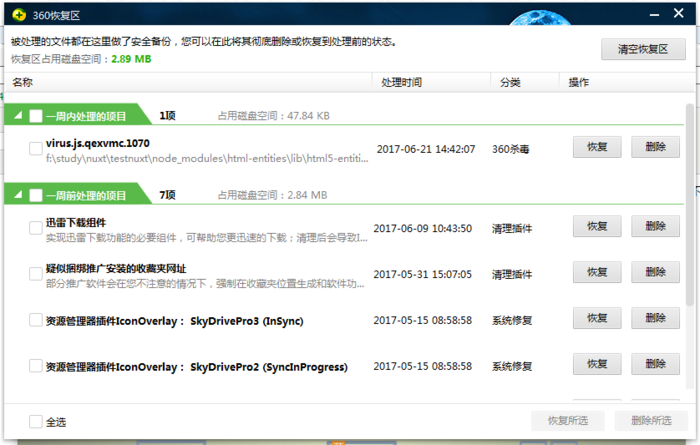Check the 一周前处理的项目 group checkbox
Image resolution: width=700 pixels, height=445 pixels.
pyautogui.click(x=36, y=195)
